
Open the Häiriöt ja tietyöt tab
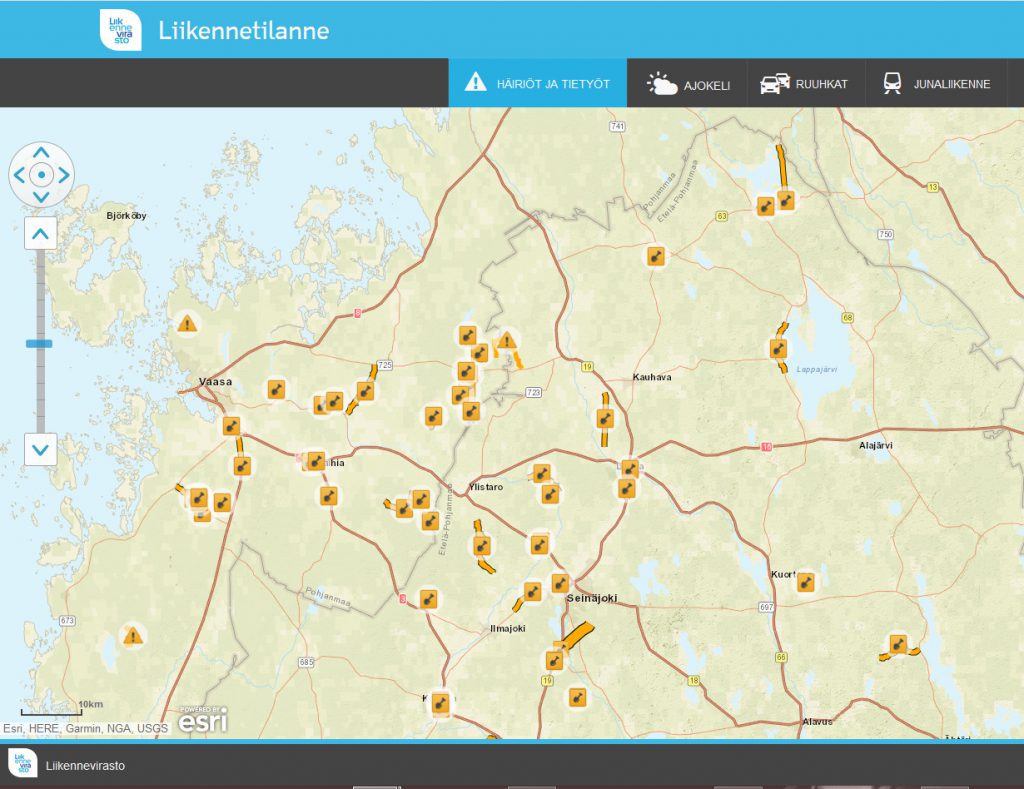[x=537, y=83]
